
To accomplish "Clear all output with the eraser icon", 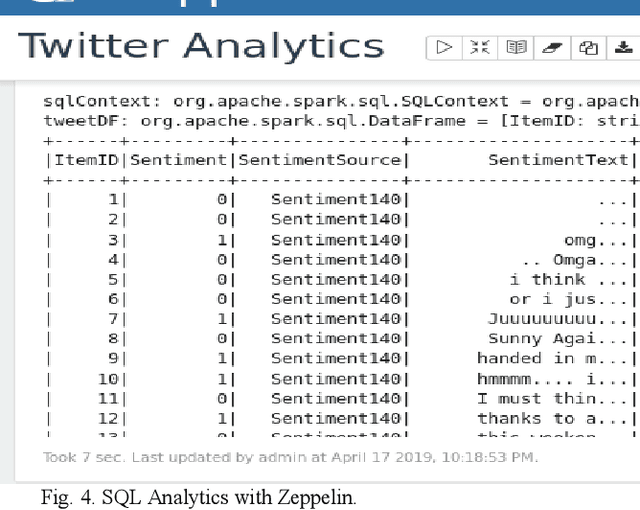I will point(552,47).
